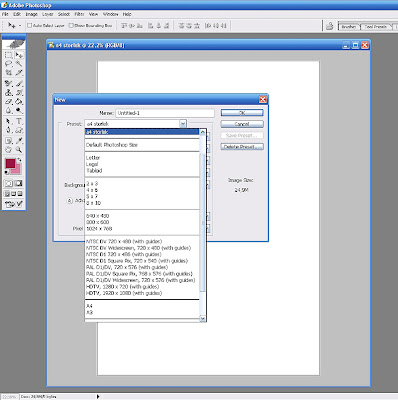Image resolution: width=398 pixels, height=400 pixels.
Task: Enable Show Bounding Box checkbox
Action: [x=71, y=25]
